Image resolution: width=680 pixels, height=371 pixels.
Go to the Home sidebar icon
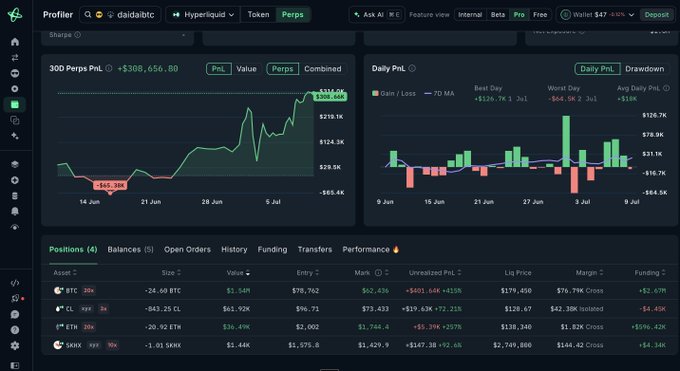click(15, 42)
